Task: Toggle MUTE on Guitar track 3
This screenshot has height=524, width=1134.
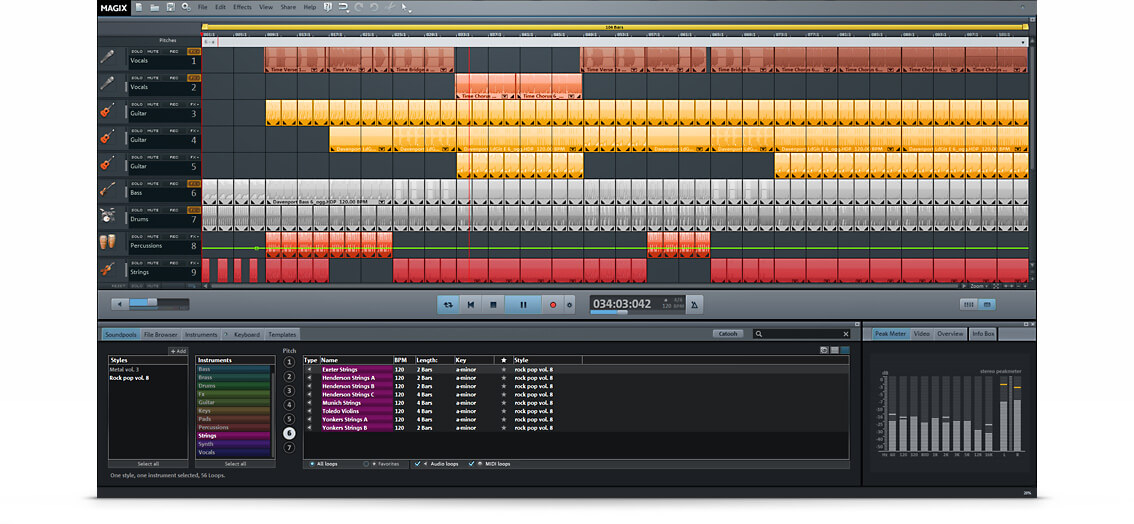Action: pos(153,105)
